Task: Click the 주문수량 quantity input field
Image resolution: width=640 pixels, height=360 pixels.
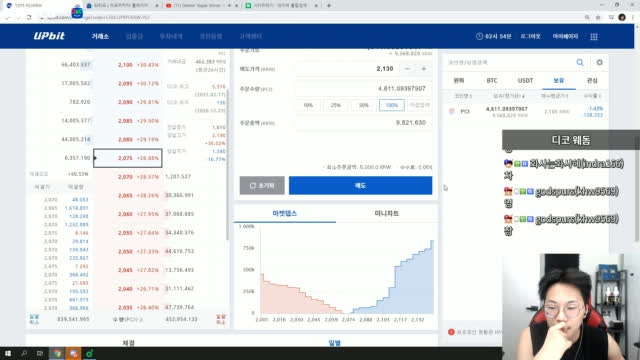Action: 363,89
